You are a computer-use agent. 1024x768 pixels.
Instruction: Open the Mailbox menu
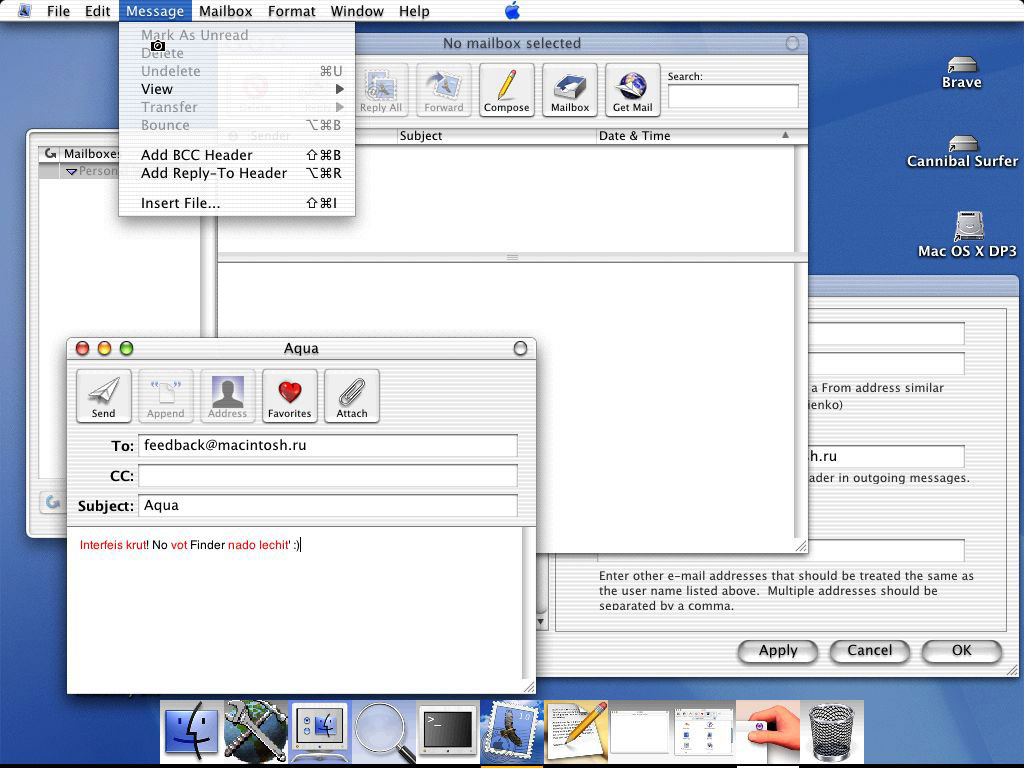pyautogui.click(x=225, y=11)
